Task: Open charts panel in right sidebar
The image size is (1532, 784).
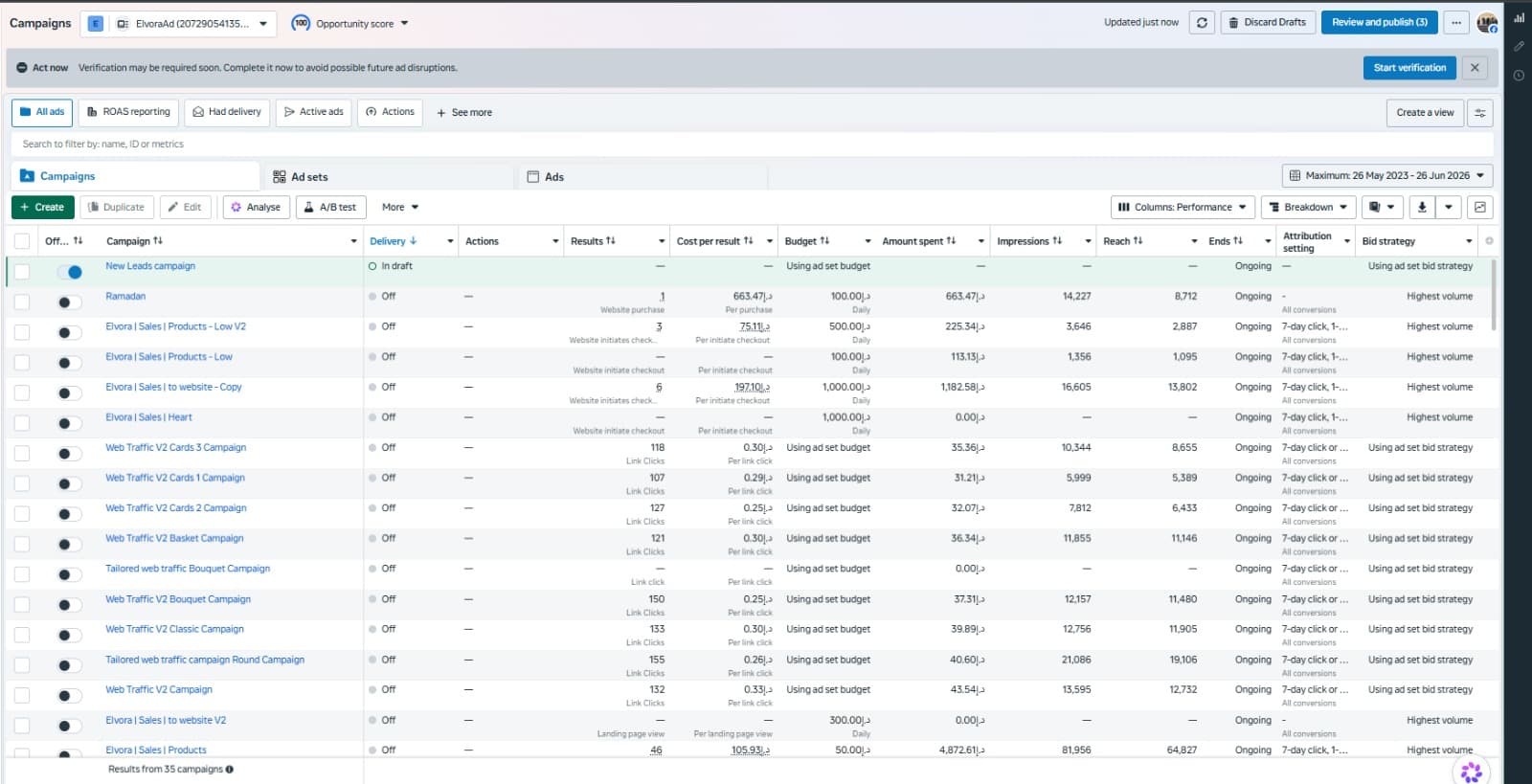Action: tap(1519, 17)
